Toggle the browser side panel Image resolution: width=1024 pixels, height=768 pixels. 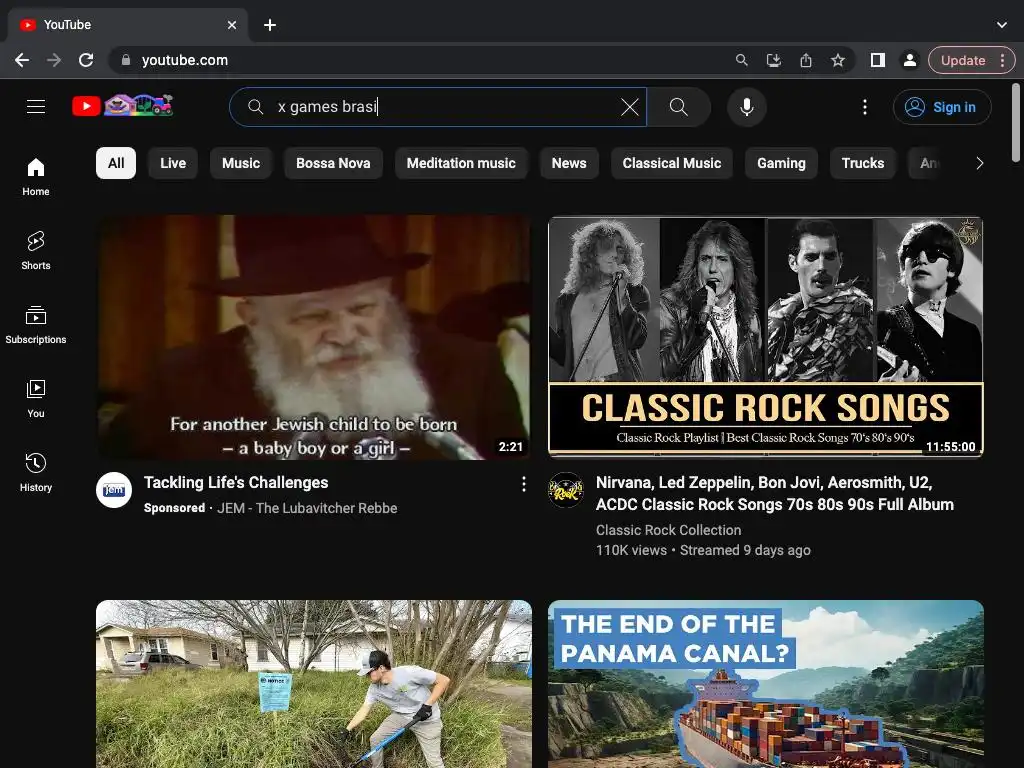coord(878,60)
